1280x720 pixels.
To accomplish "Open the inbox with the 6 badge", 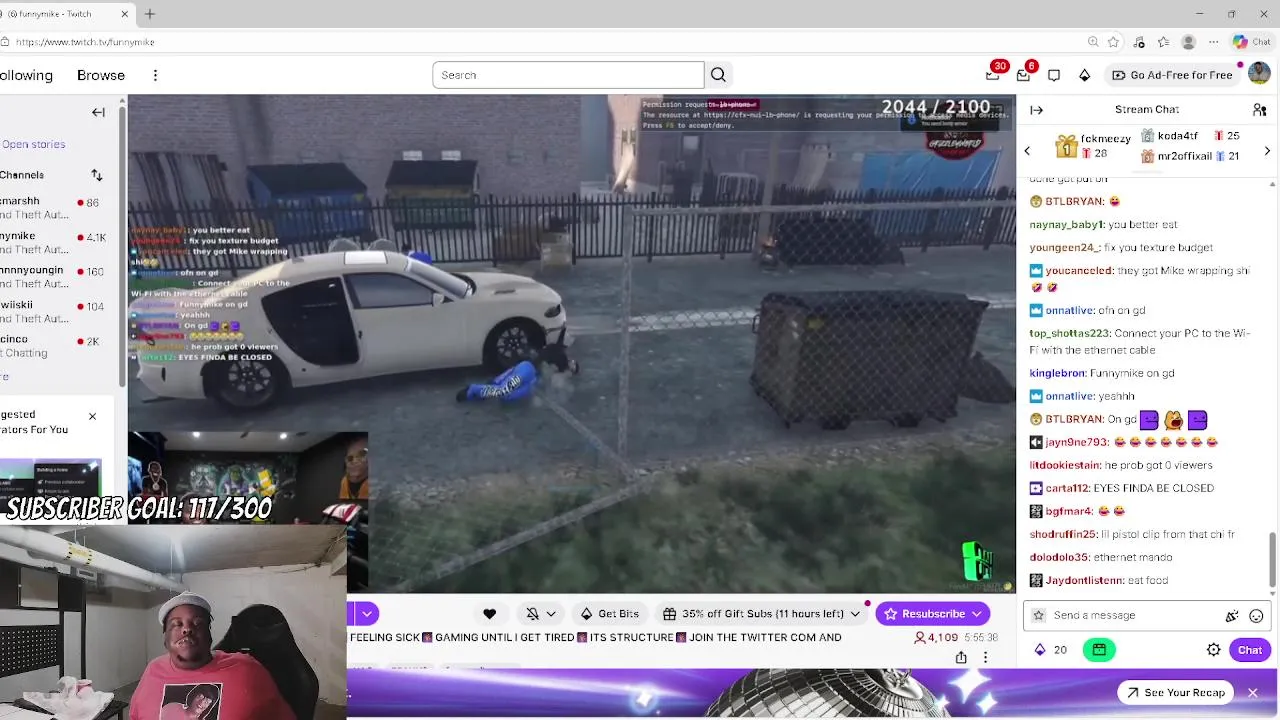I will (x=1023, y=75).
